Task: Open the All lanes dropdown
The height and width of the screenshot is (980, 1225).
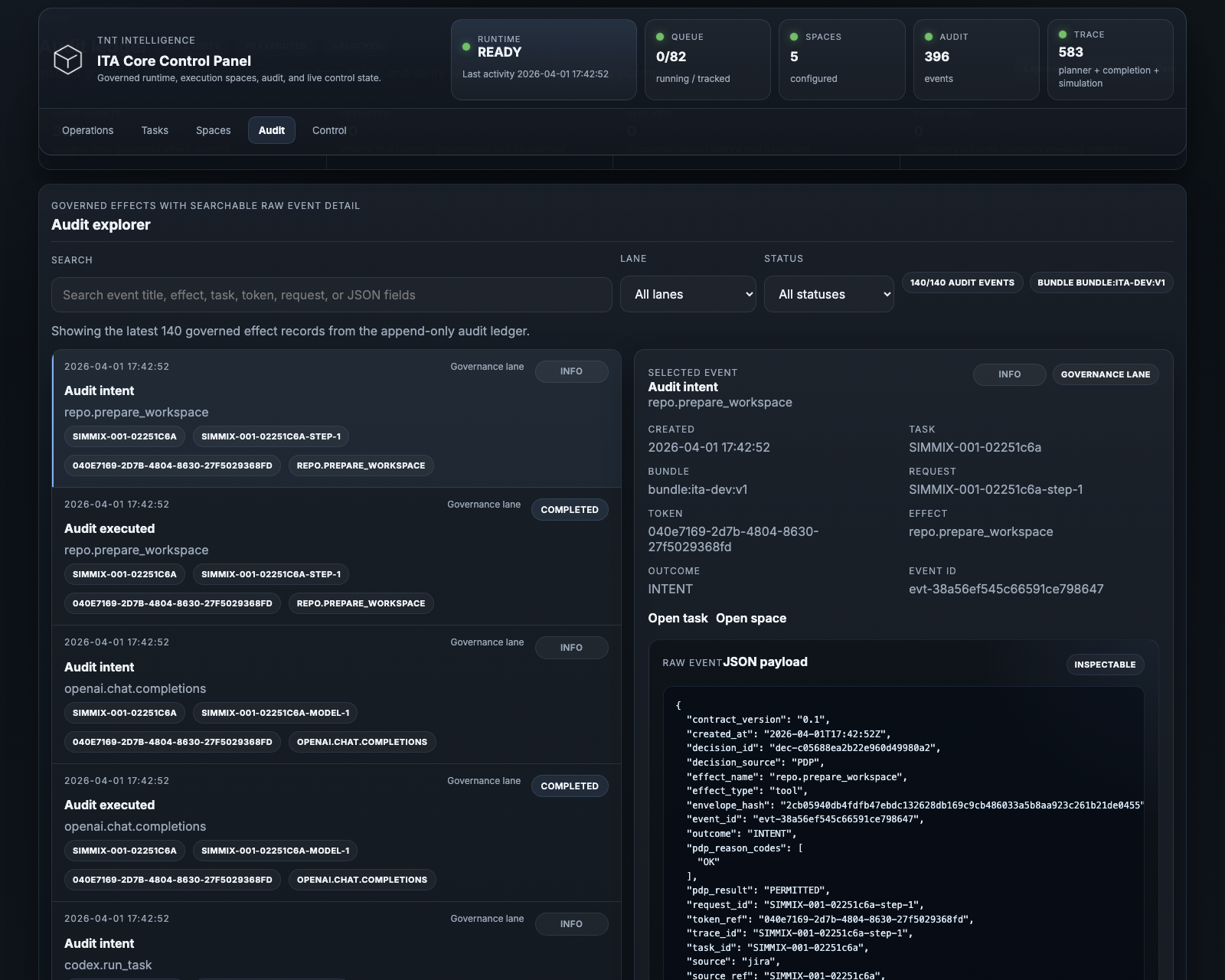Action: click(x=688, y=294)
